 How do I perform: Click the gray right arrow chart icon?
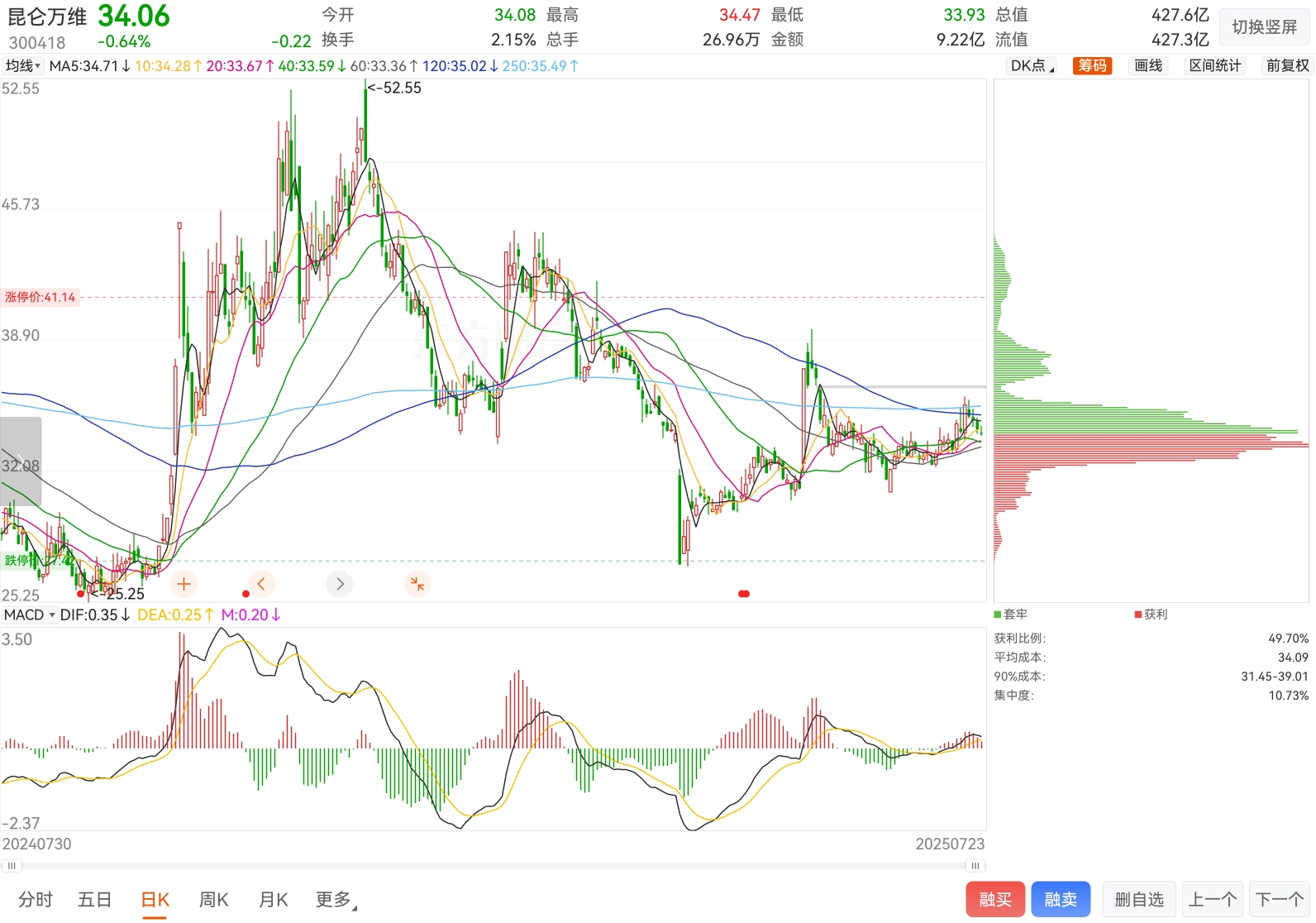340,584
